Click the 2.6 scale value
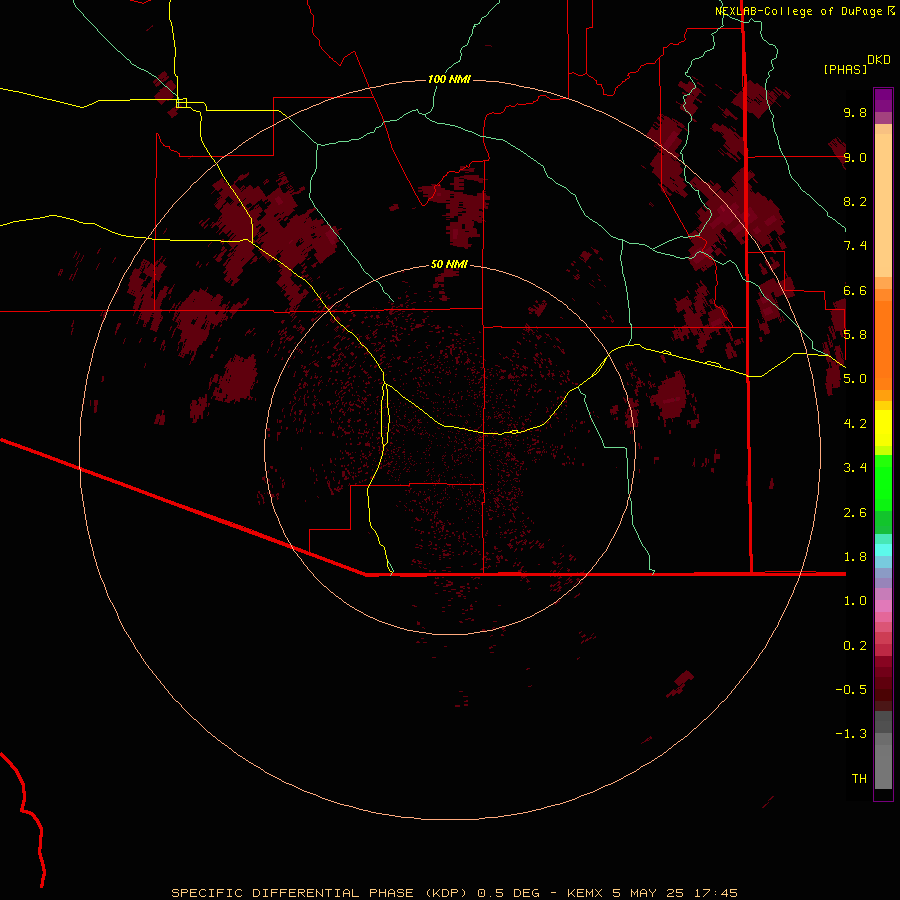The height and width of the screenshot is (900, 900). coord(855,513)
